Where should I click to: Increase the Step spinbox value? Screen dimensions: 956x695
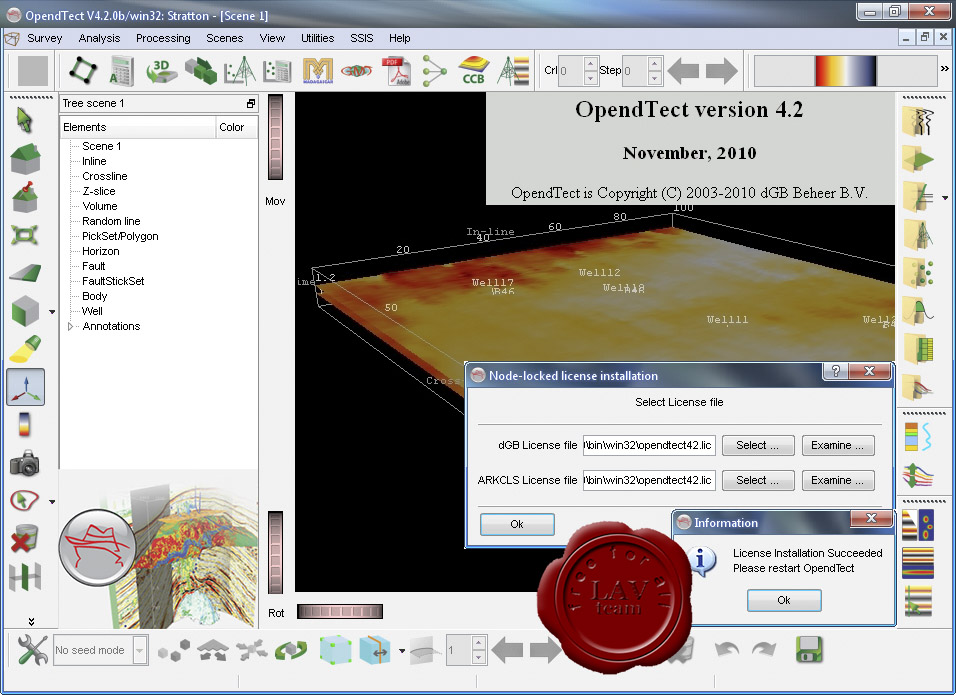click(x=655, y=63)
